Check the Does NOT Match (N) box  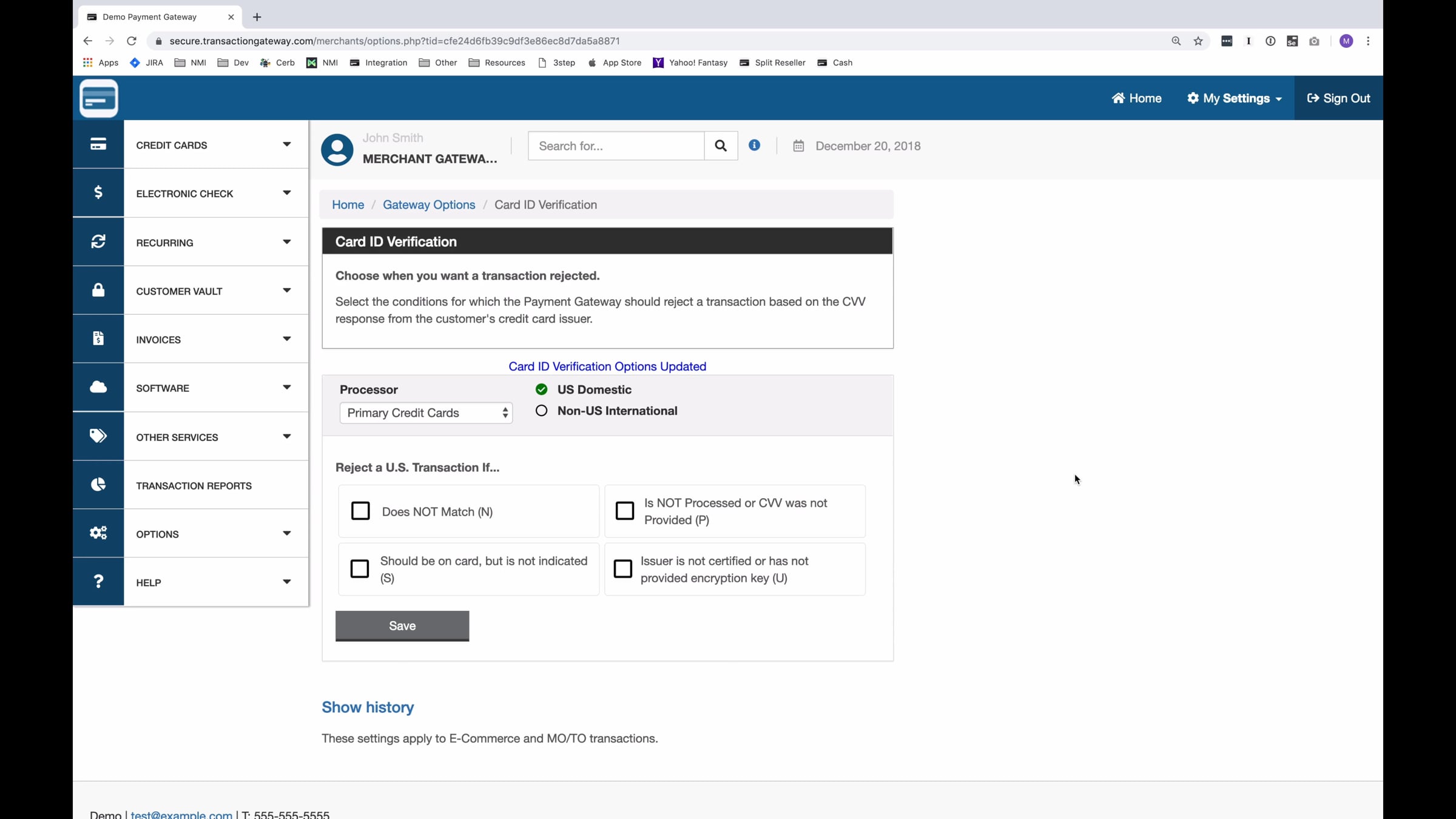[x=360, y=511]
